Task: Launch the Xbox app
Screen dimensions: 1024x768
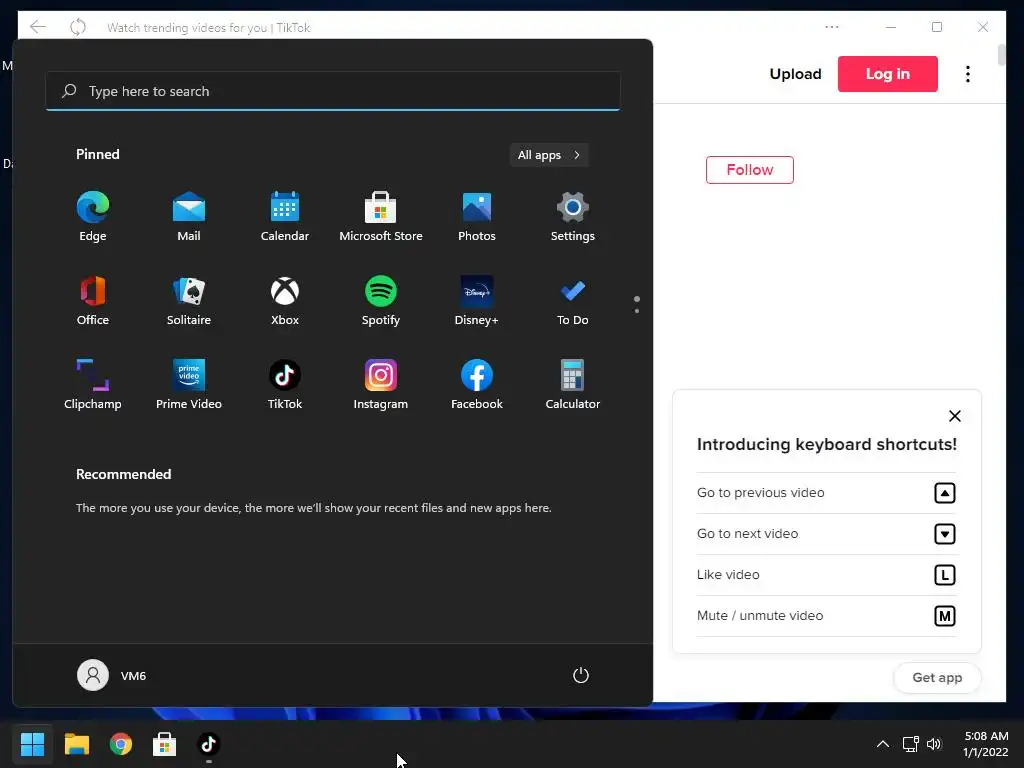Action: pyautogui.click(x=285, y=300)
